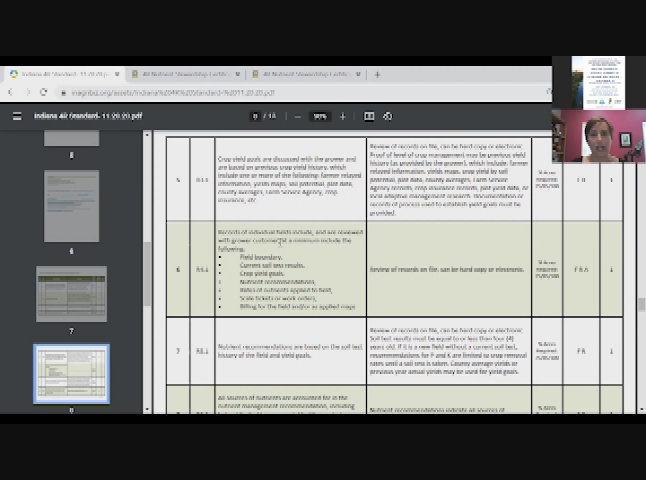The width and height of the screenshot is (646, 480).
Task: Click the presenter webcam video
Action: click(598, 135)
